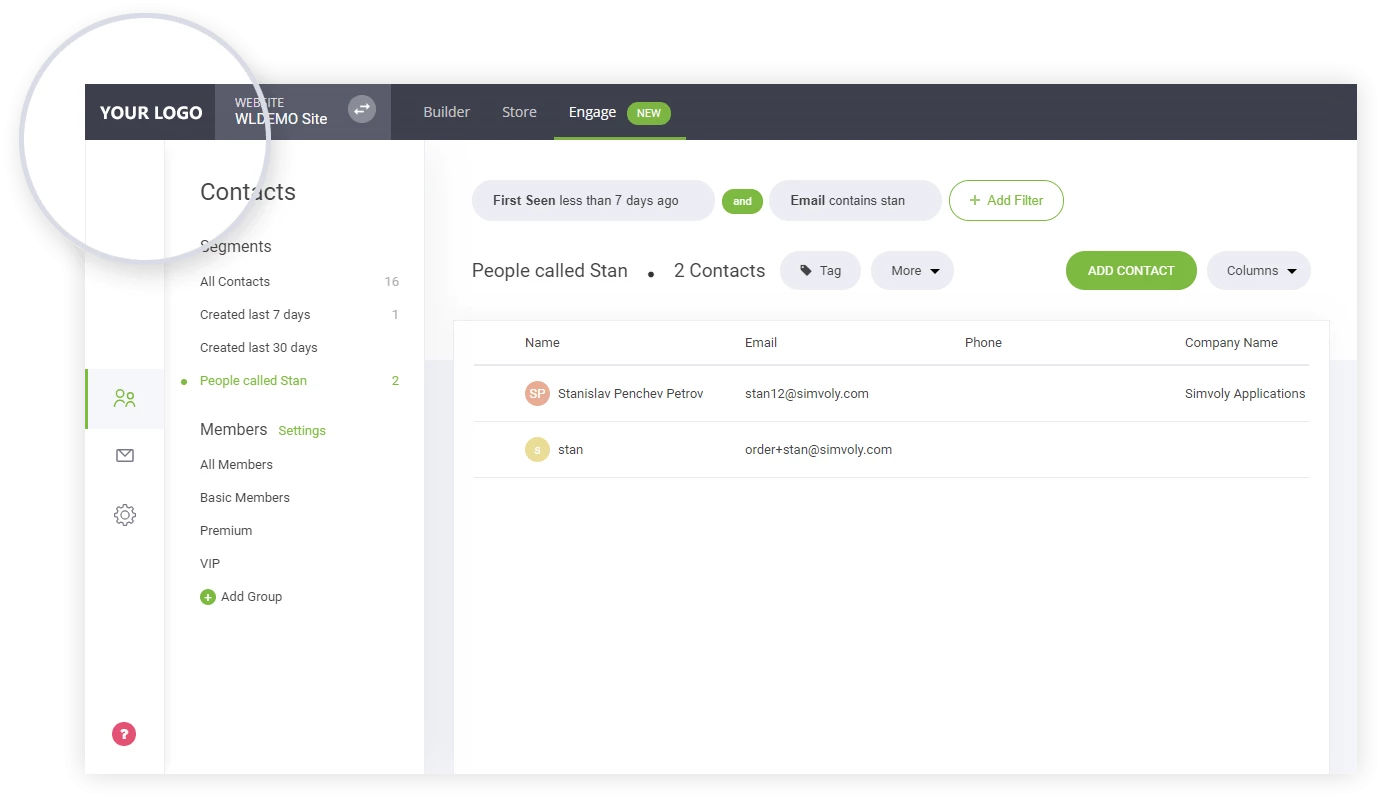Select the All Contacts segment

pyautogui.click(x=235, y=282)
